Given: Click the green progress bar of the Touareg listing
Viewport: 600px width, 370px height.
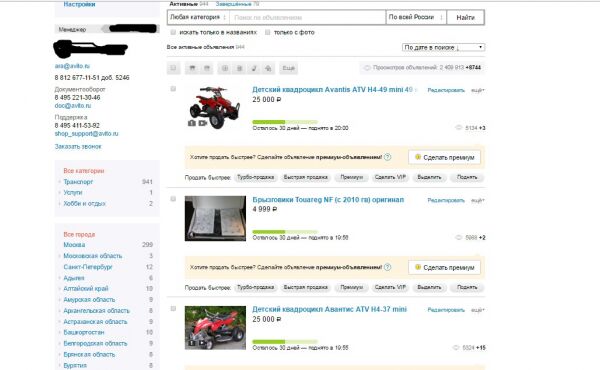Looking at the screenshot, I should click(x=285, y=232).
